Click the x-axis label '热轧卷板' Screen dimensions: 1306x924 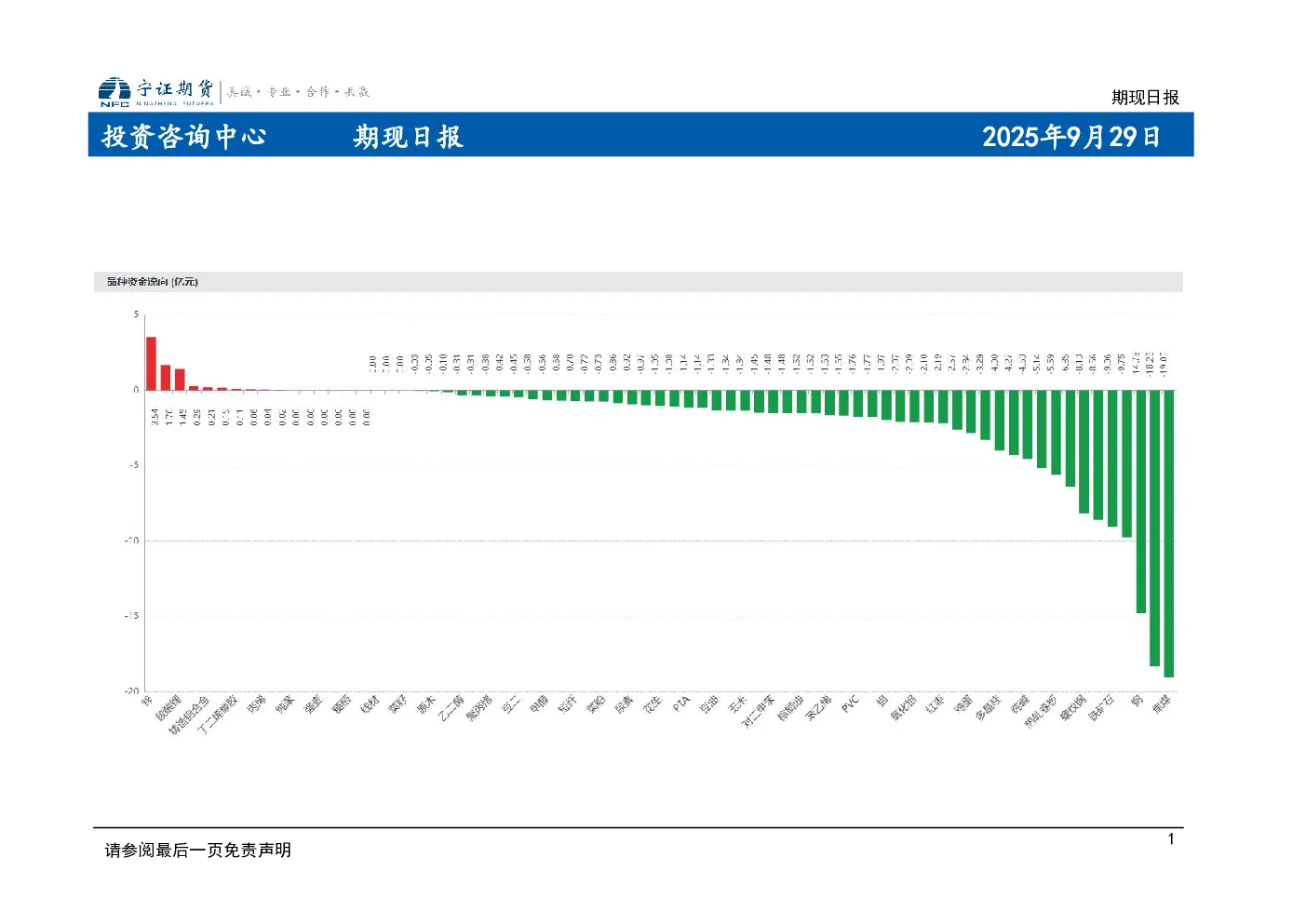[1041, 711]
